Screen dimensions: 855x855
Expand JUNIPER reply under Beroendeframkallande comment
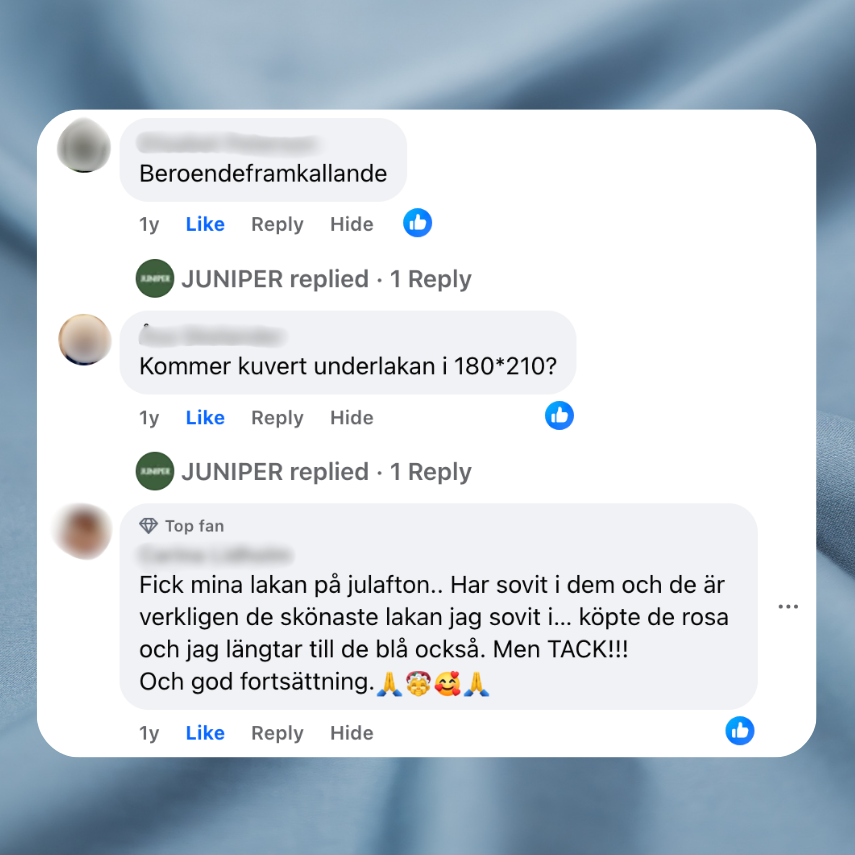pos(326,279)
